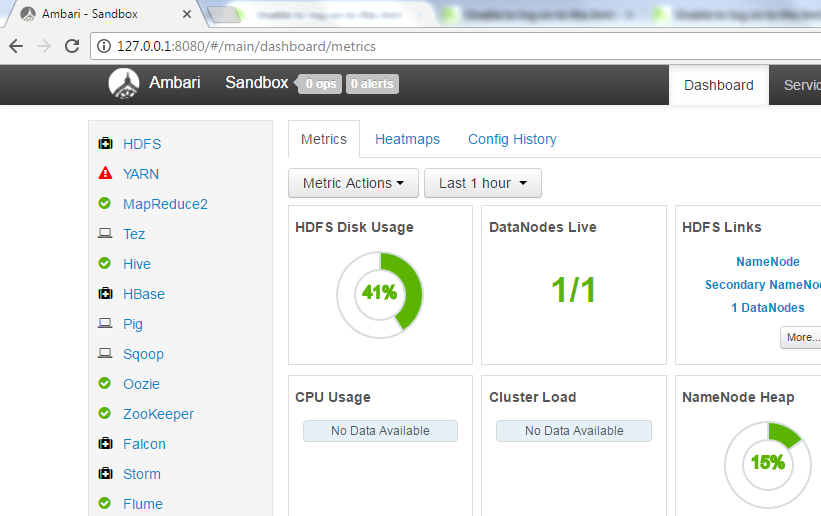This screenshot has width=821, height=516.
Task: Click the Storm maintenance status icon
Action: point(105,474)
